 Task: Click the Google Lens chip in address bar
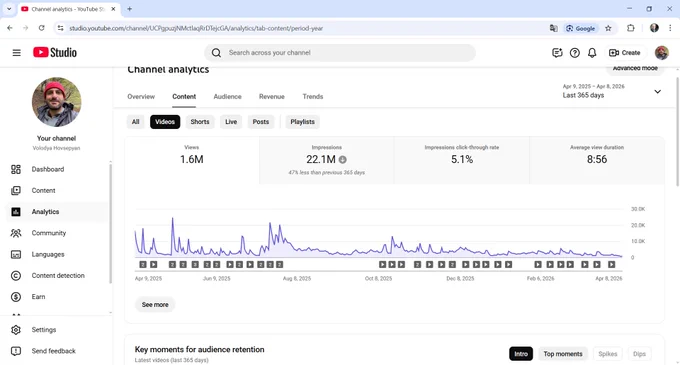point(581,28)
